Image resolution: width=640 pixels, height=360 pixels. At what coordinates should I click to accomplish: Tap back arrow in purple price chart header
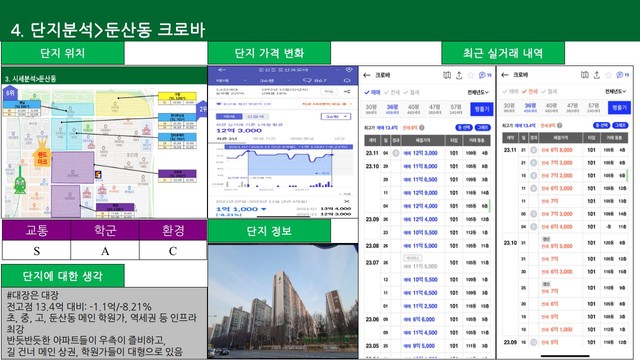[x=222, y=70]
